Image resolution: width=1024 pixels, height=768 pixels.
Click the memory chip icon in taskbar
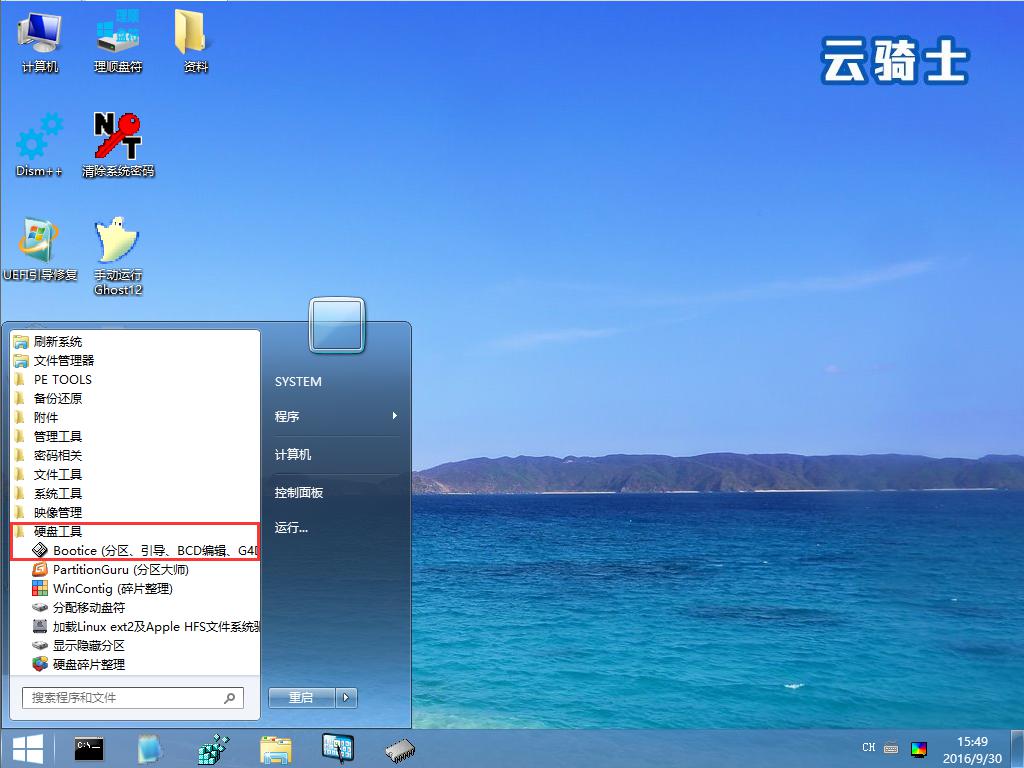[400, 748]
